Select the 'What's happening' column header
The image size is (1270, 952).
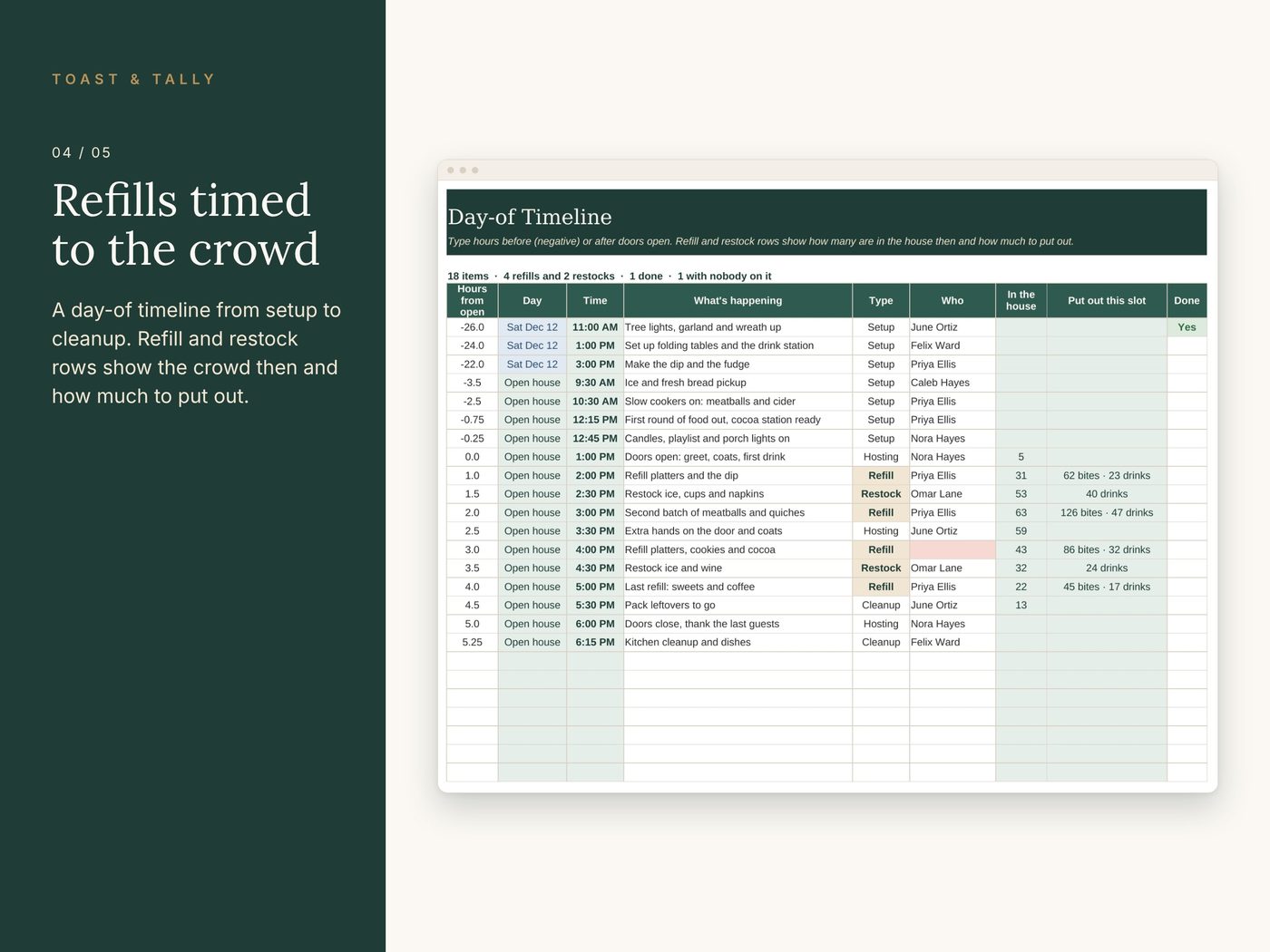pos(738,300)
